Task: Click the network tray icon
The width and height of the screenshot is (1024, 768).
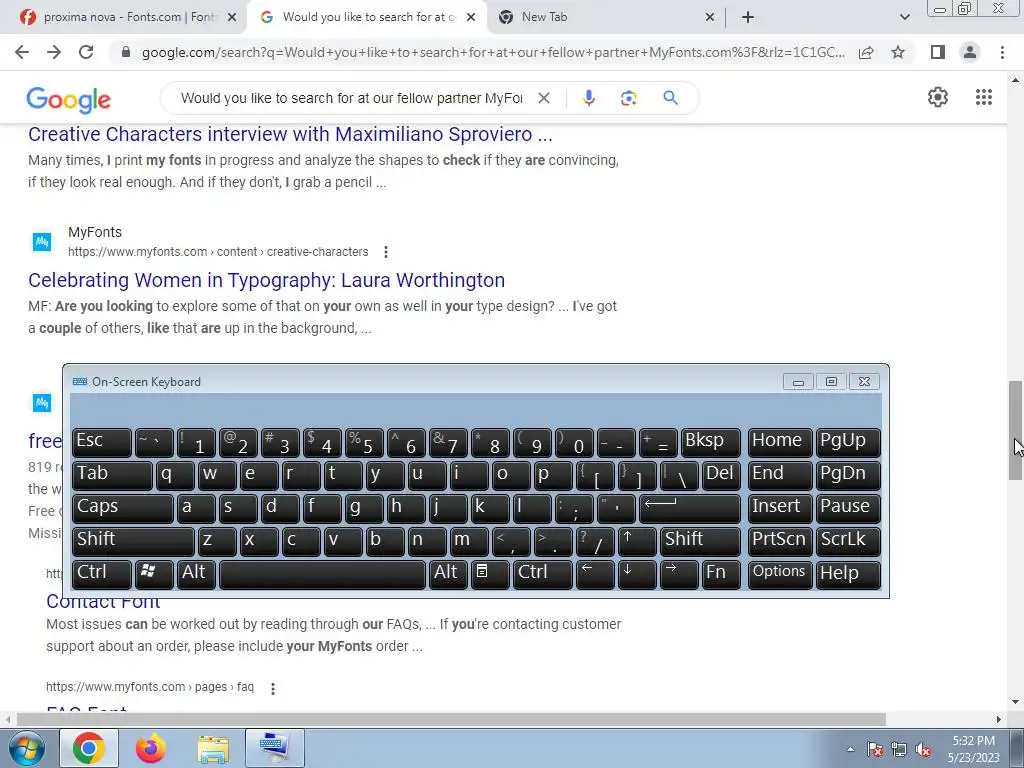Action: [899, 750]
